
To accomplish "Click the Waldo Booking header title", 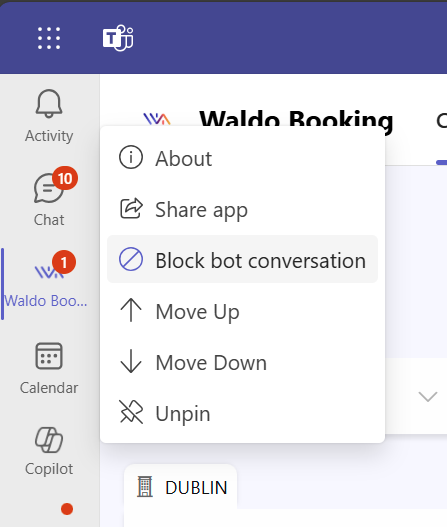I will click(x=296, y=119).
